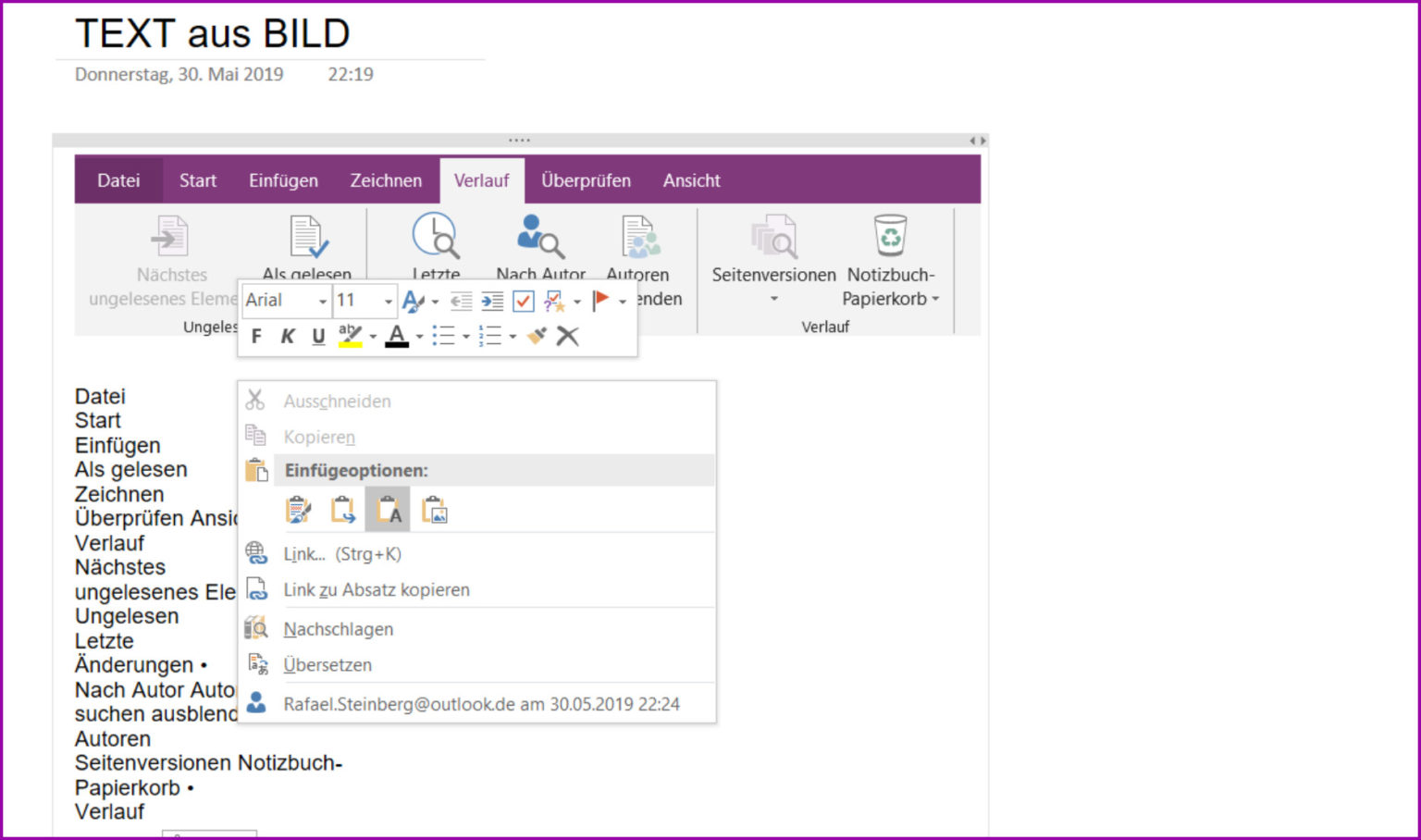Screen dimensions: 1421x840
Task: Toggle the To-Do checkbox tag
Action: tap(523, 301)
